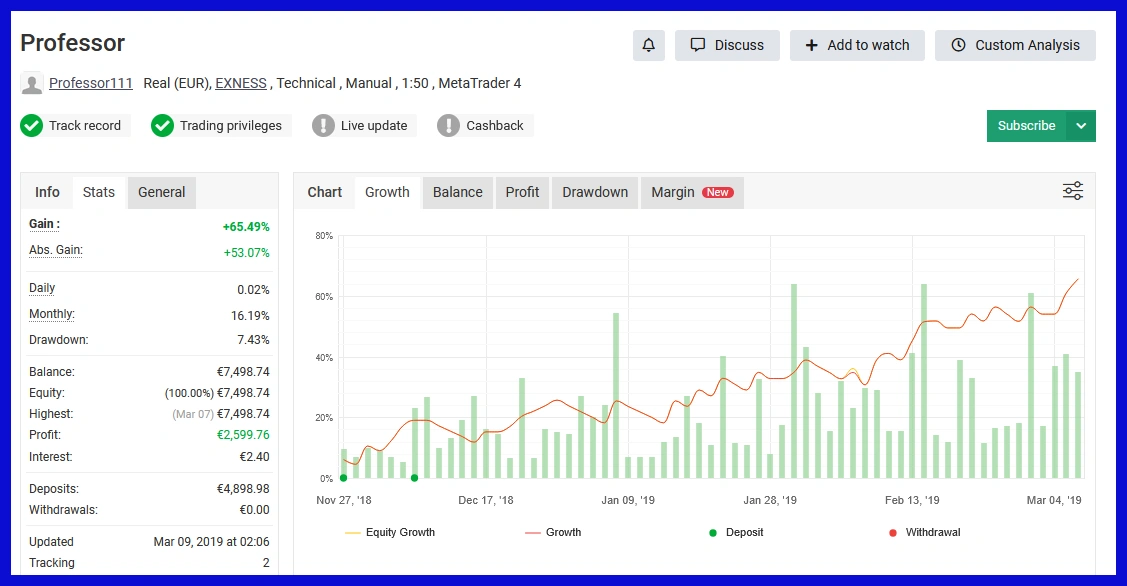
Task: Open the Drawdown chart tab
Action: point(595,192)
